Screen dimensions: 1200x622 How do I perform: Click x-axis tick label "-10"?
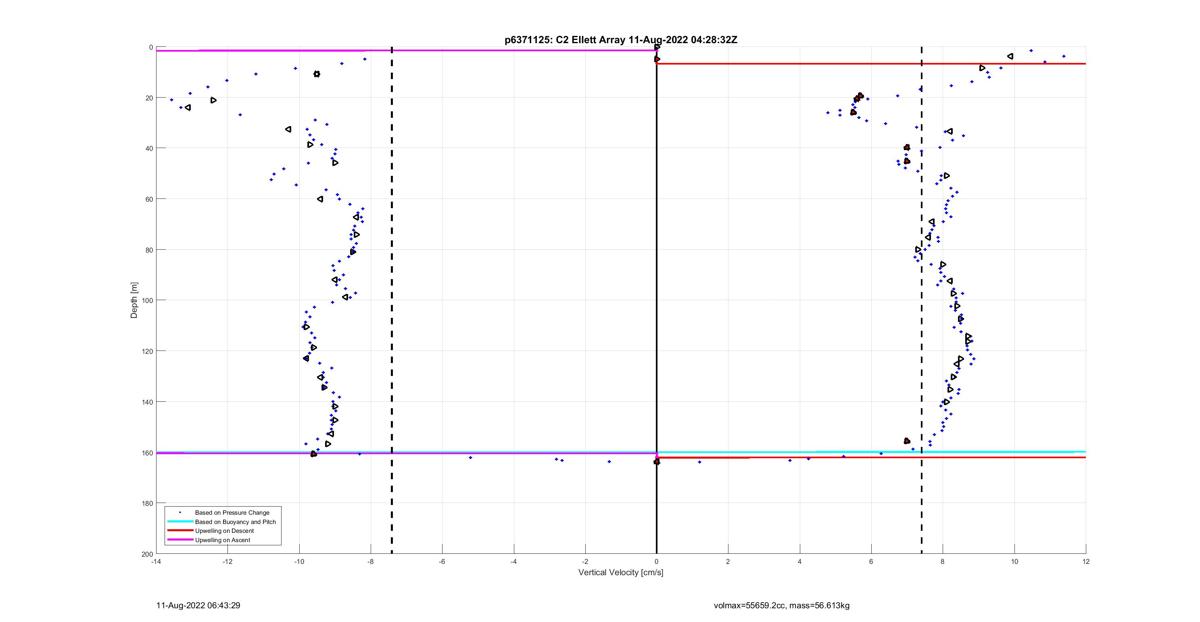pyautogui.click(x=299, y=561)
